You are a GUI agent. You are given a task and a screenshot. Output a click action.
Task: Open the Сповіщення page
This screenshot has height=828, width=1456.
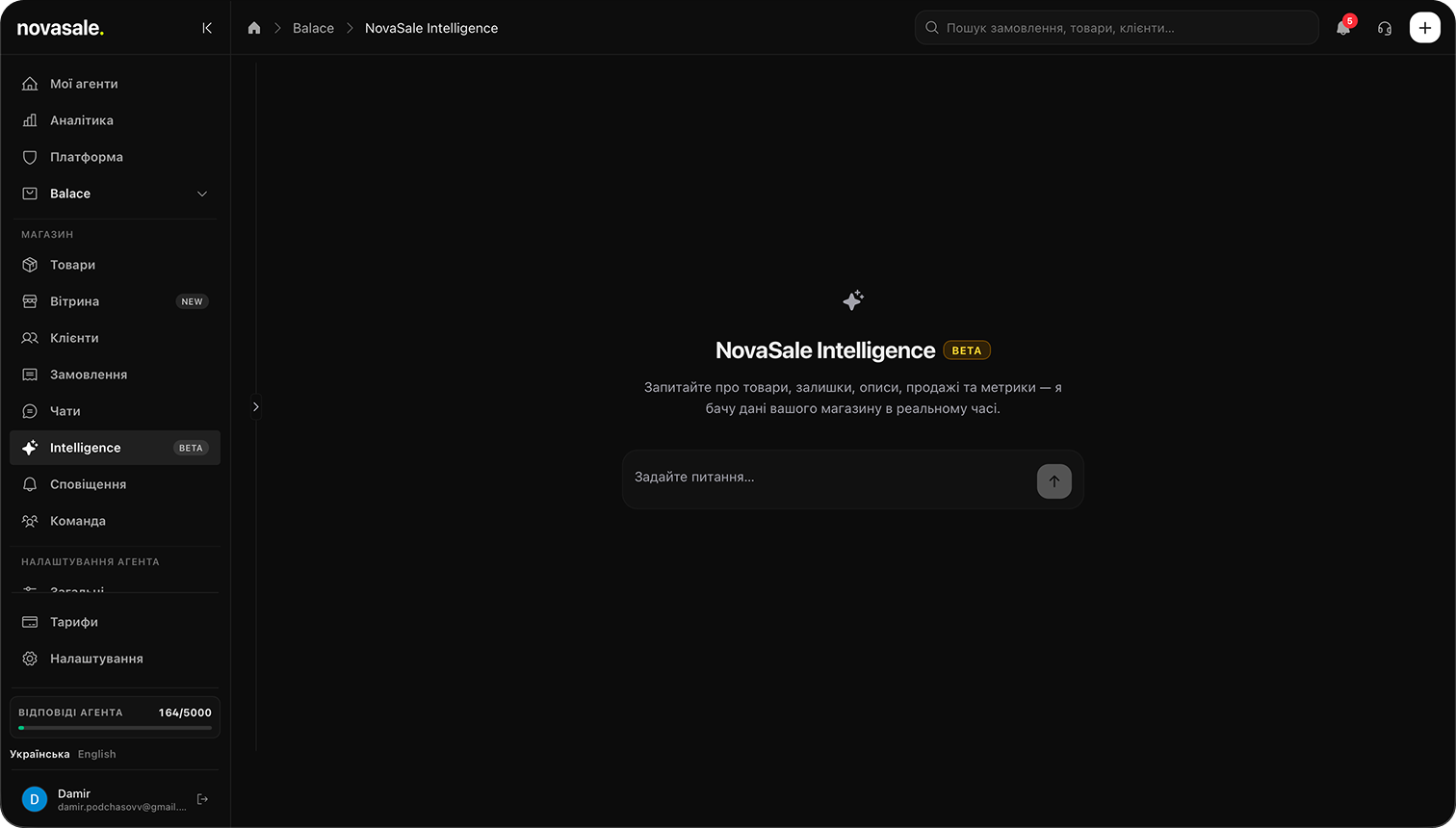pos(115,484)
